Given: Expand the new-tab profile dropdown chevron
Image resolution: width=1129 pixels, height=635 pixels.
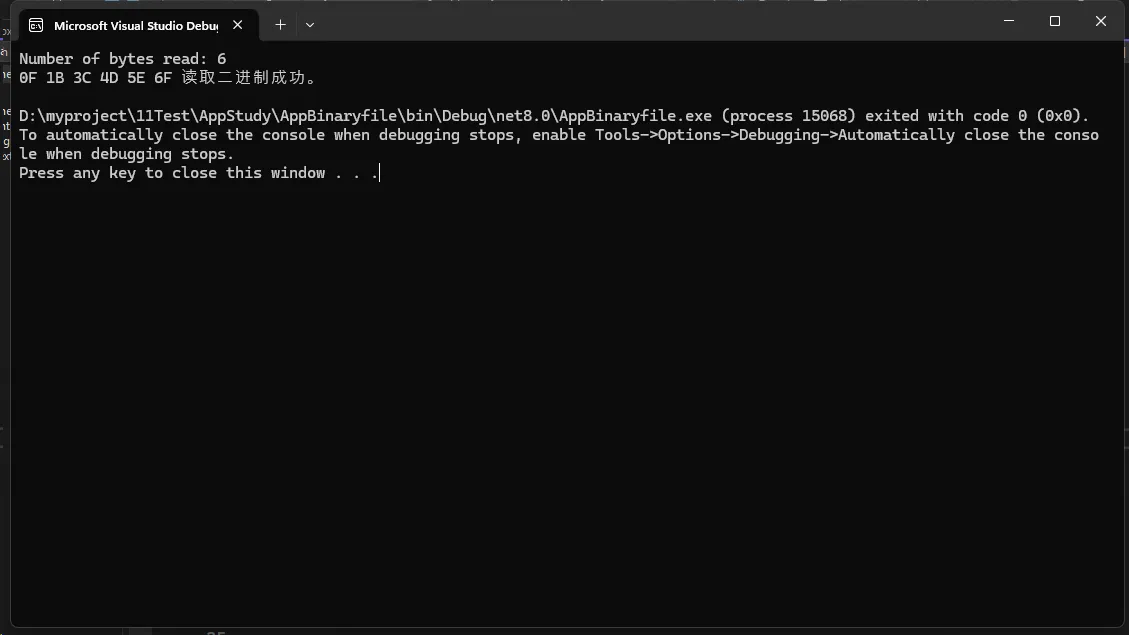Looking at the screenshot, I should [310, 25].
